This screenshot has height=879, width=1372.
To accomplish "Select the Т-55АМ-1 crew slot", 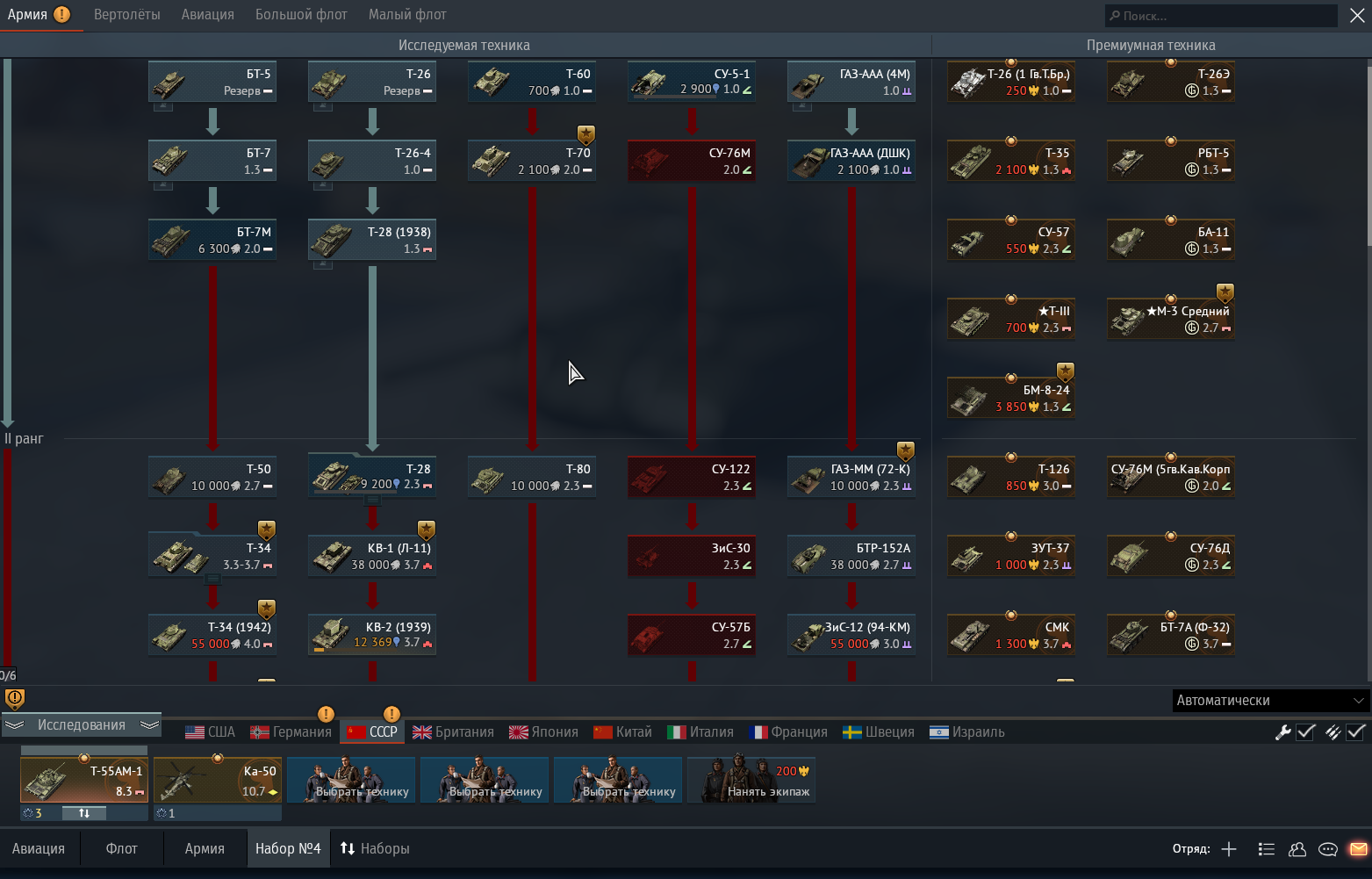I will pos(84,780).
